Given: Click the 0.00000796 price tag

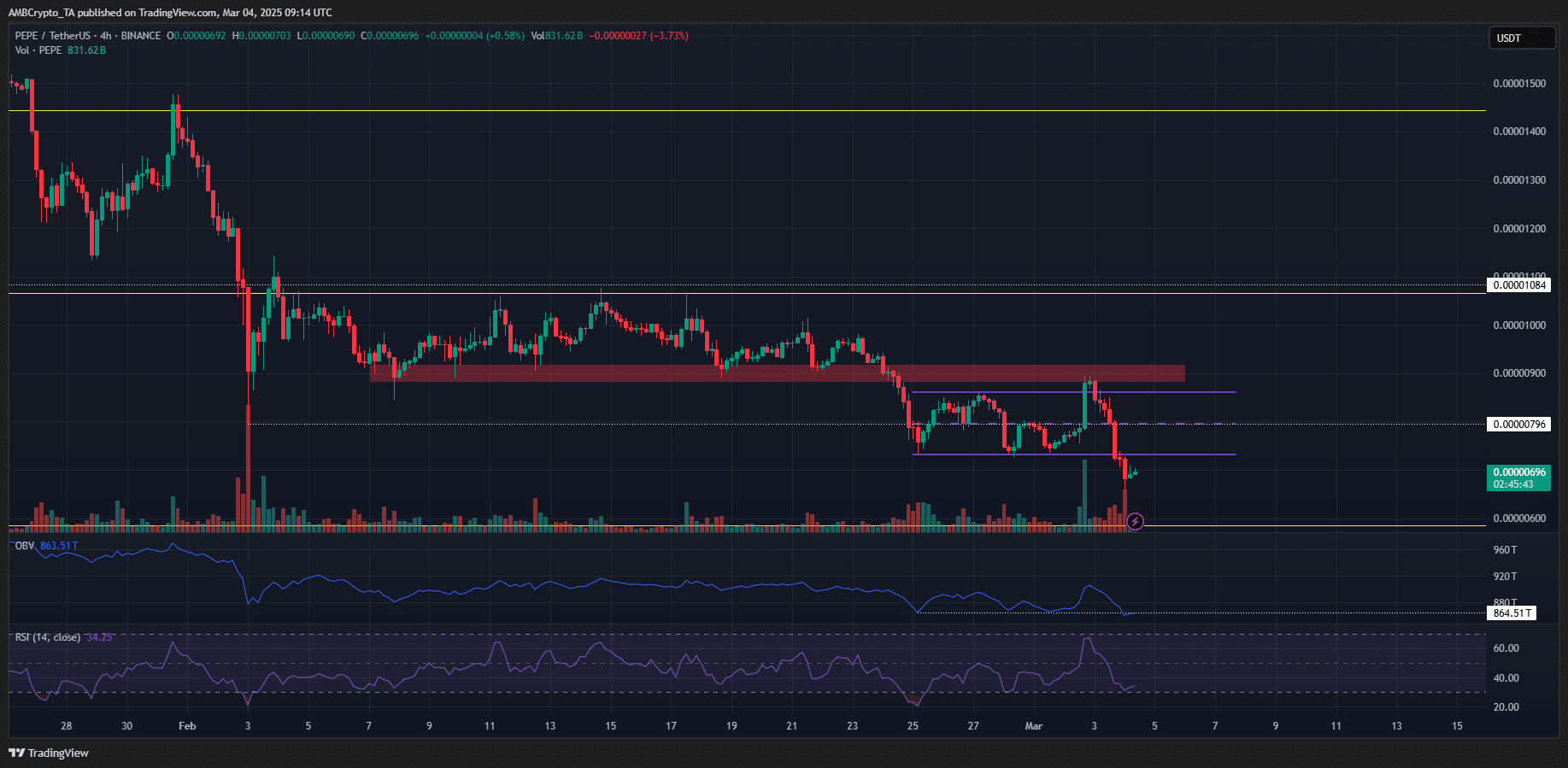Looking at the screenshot, I should 1518,425.
